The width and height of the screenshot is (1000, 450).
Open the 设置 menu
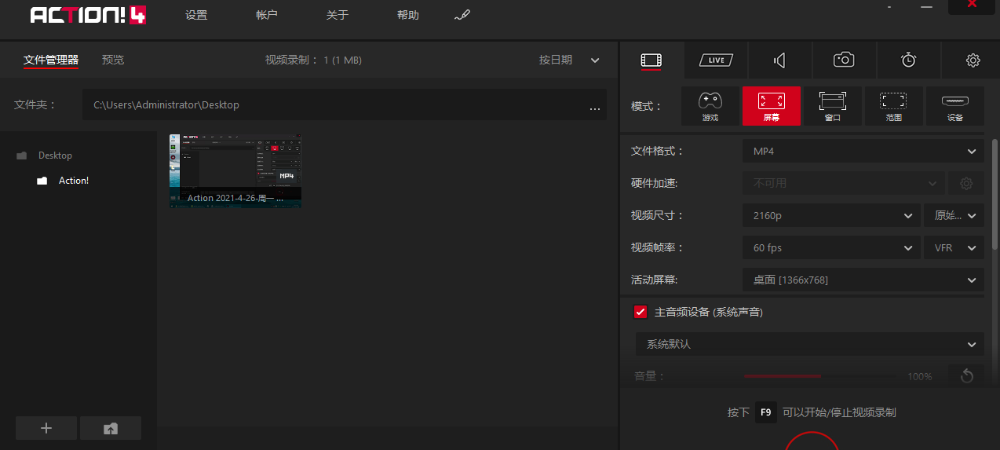(x=196, y=15)
